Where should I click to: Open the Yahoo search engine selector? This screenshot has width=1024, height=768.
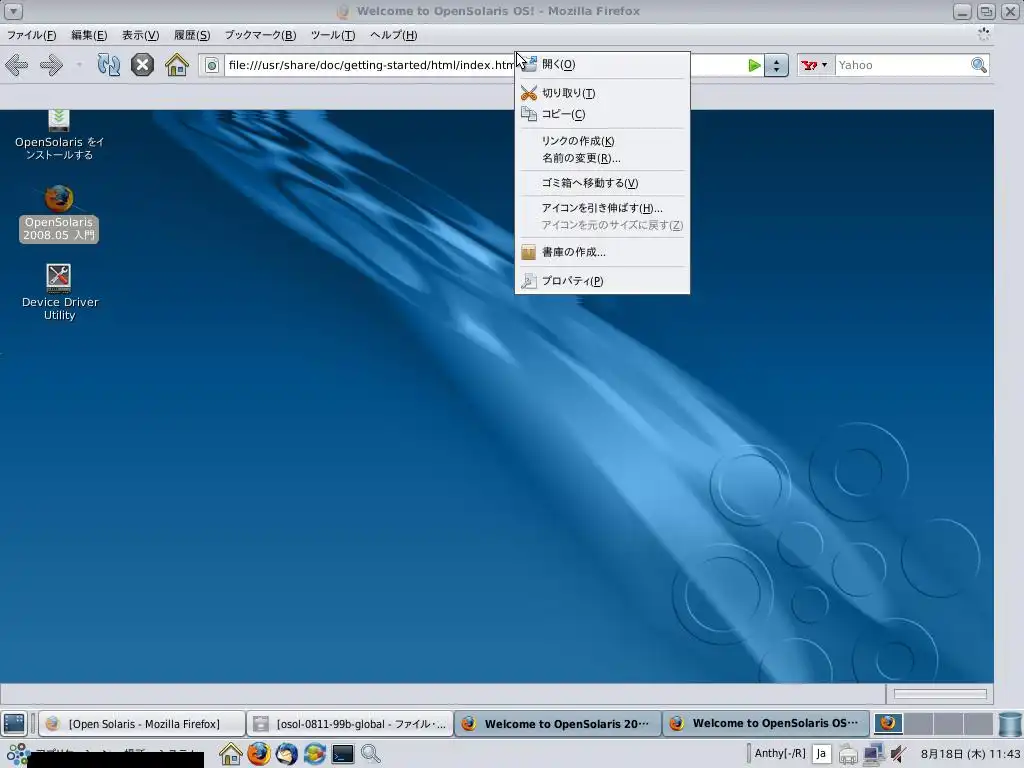pos(814,65)
